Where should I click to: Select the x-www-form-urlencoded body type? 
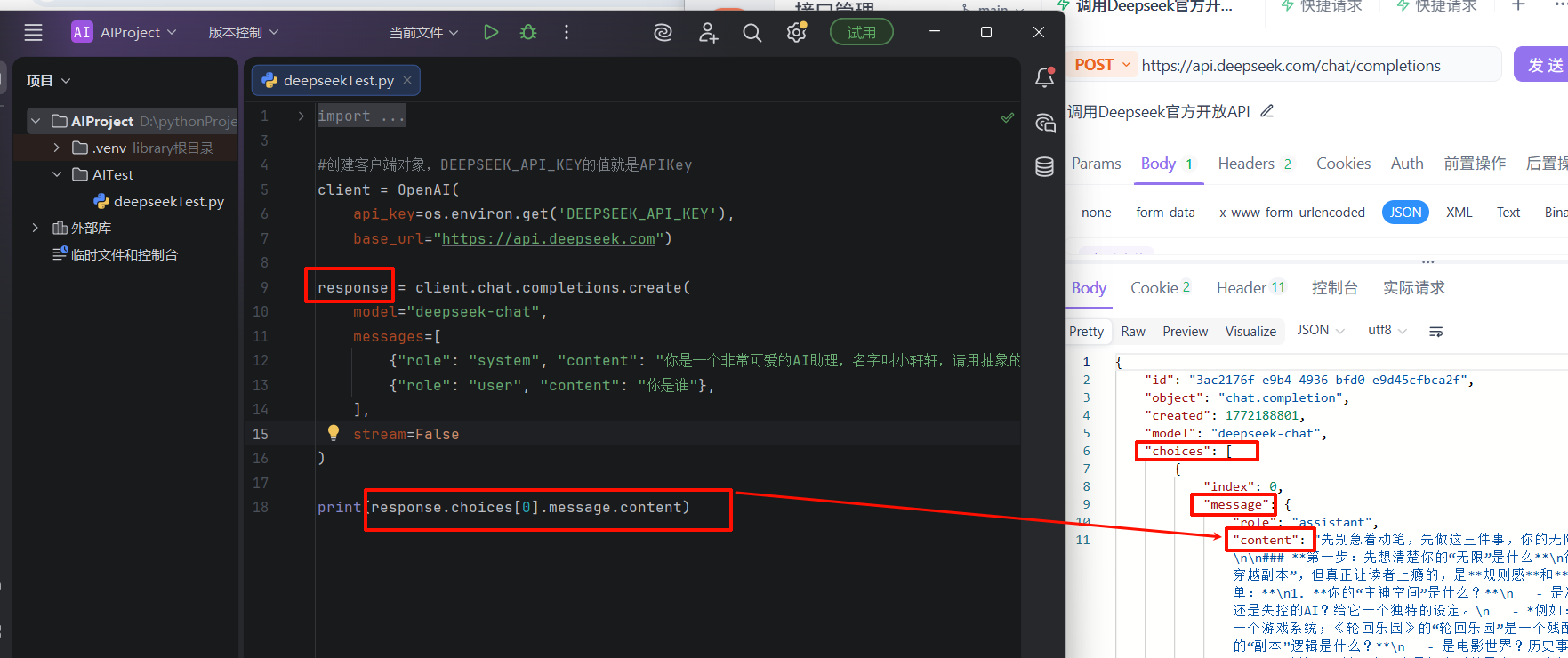pos(1291,213)
